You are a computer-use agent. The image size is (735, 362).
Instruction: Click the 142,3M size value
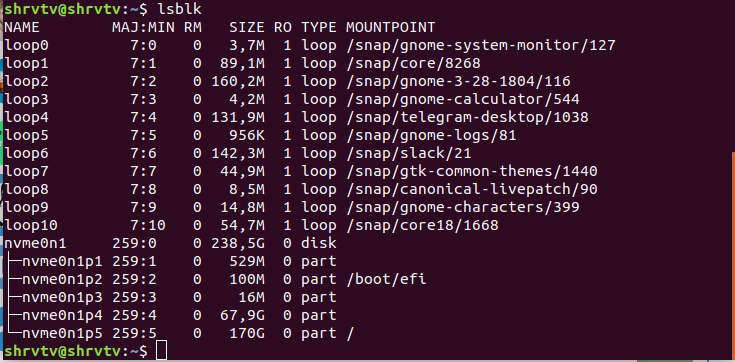[x=238, y=153]
